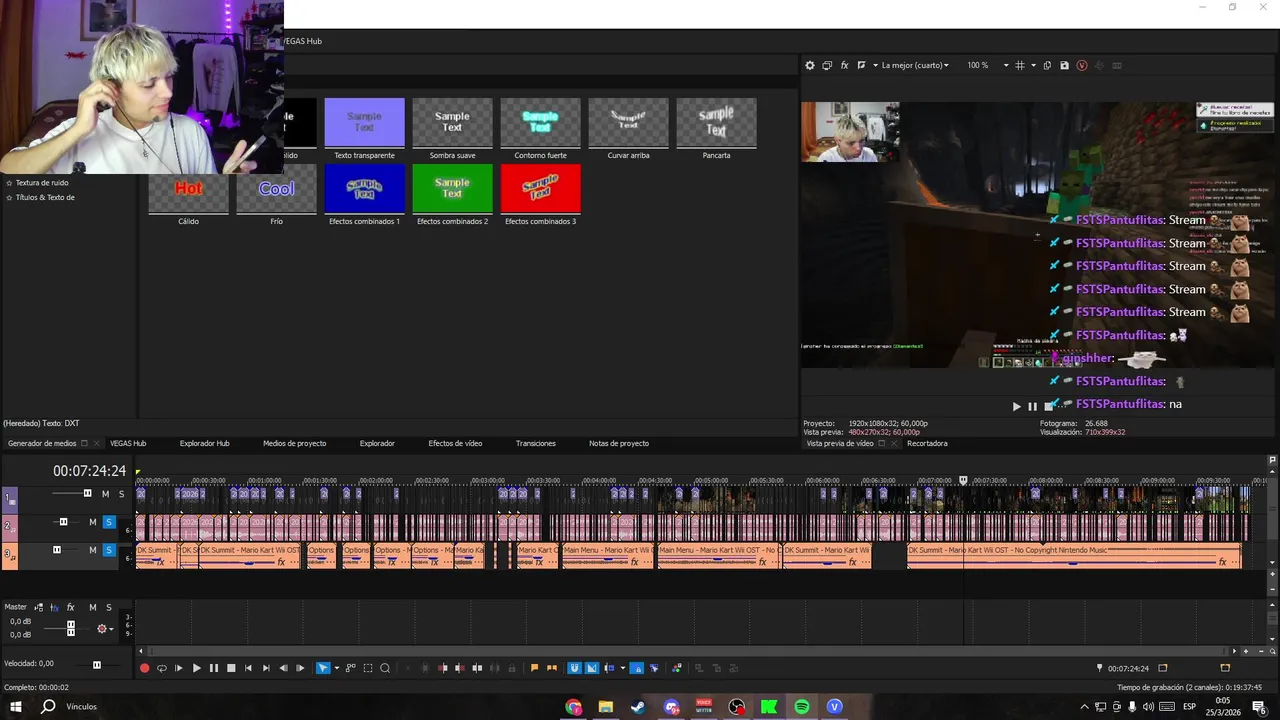Mute audio track 2
Viewport: 1280px width, 720px height.
tap(93, 522)
